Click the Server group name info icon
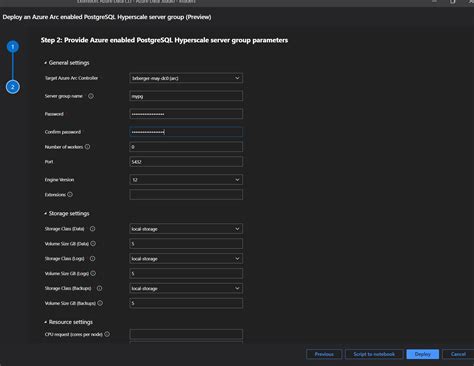This screenshot has width=474, height=366. (x=91, y=96)
